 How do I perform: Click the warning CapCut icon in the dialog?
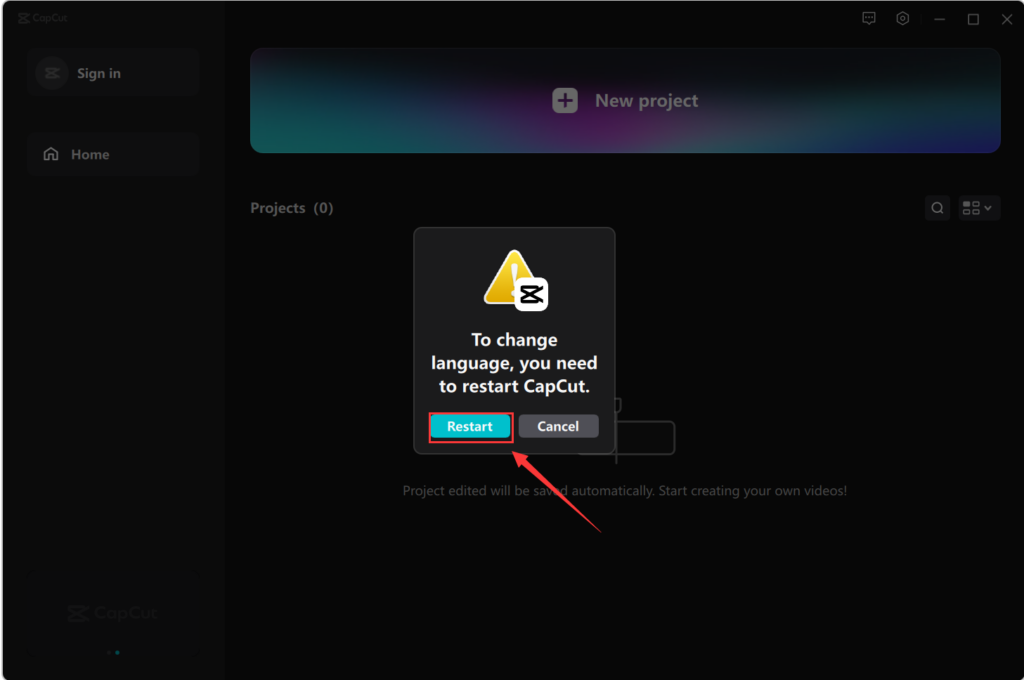[x=515, y=280]
